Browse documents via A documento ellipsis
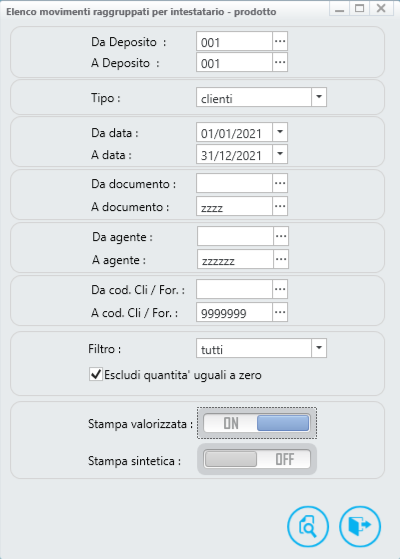 pos(280,206)
